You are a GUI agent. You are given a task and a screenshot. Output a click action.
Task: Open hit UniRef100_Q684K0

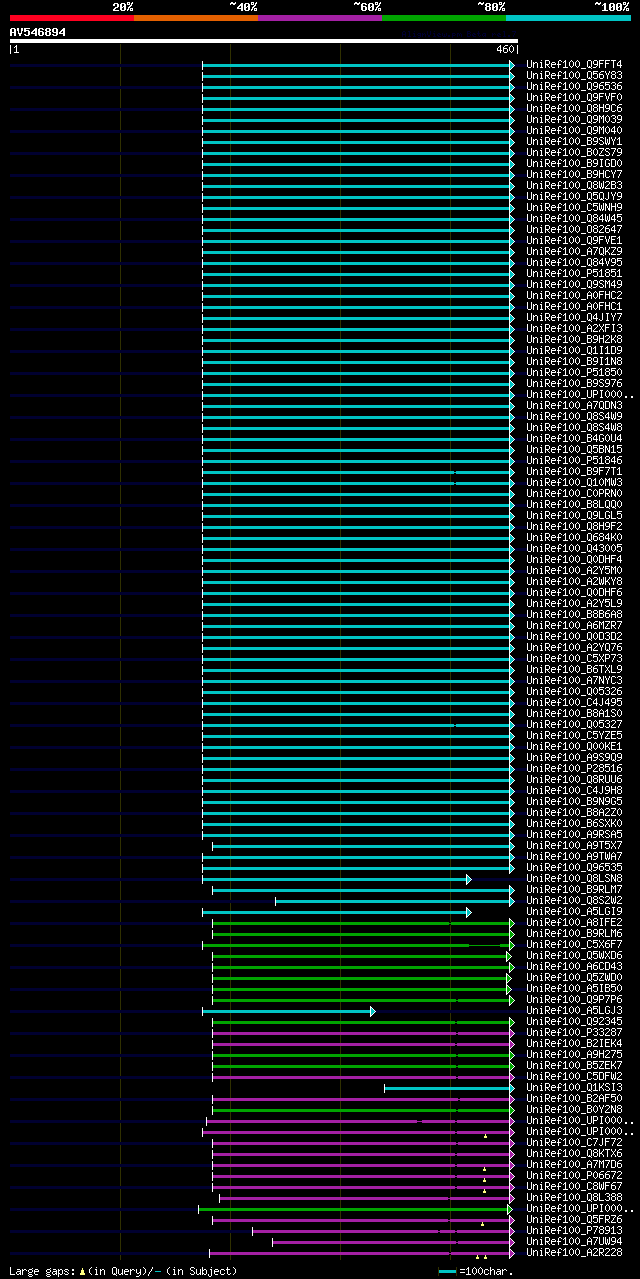tap(574, 537)
